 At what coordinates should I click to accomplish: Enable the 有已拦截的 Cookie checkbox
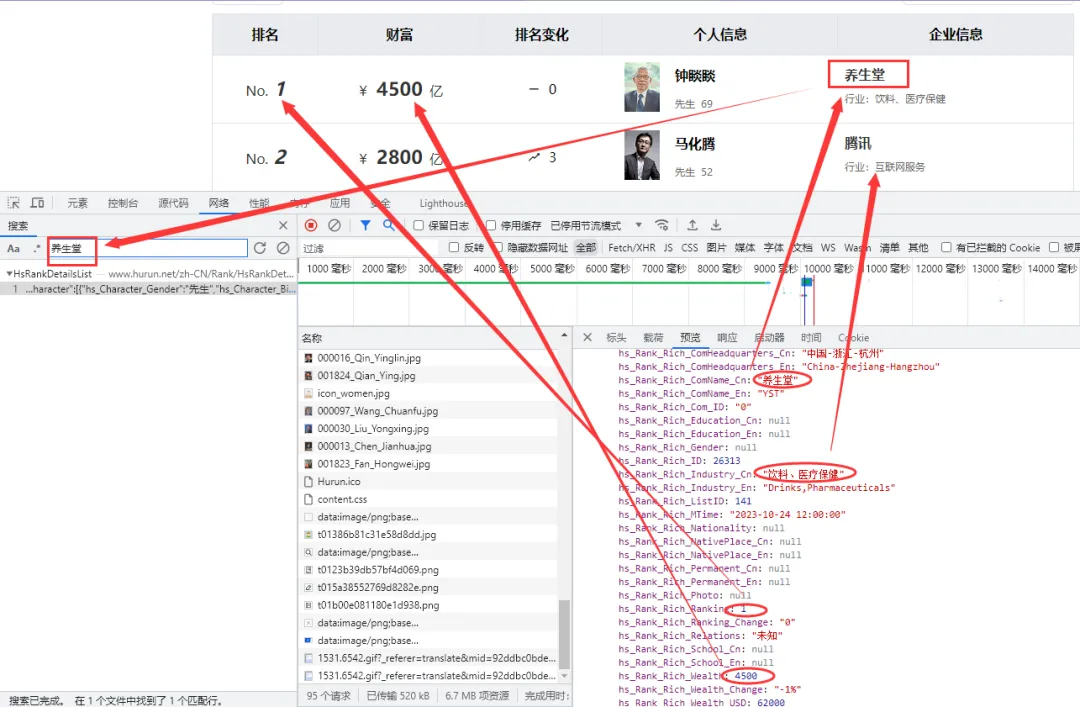[x=946, y=247]
